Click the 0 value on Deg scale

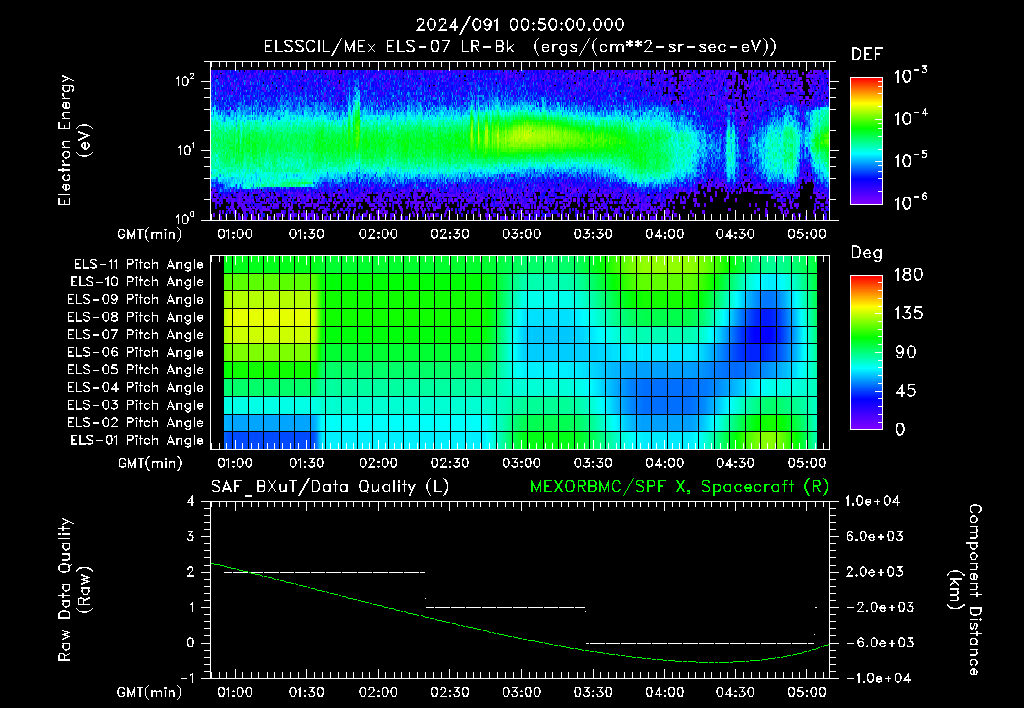(x=900, y=429)
